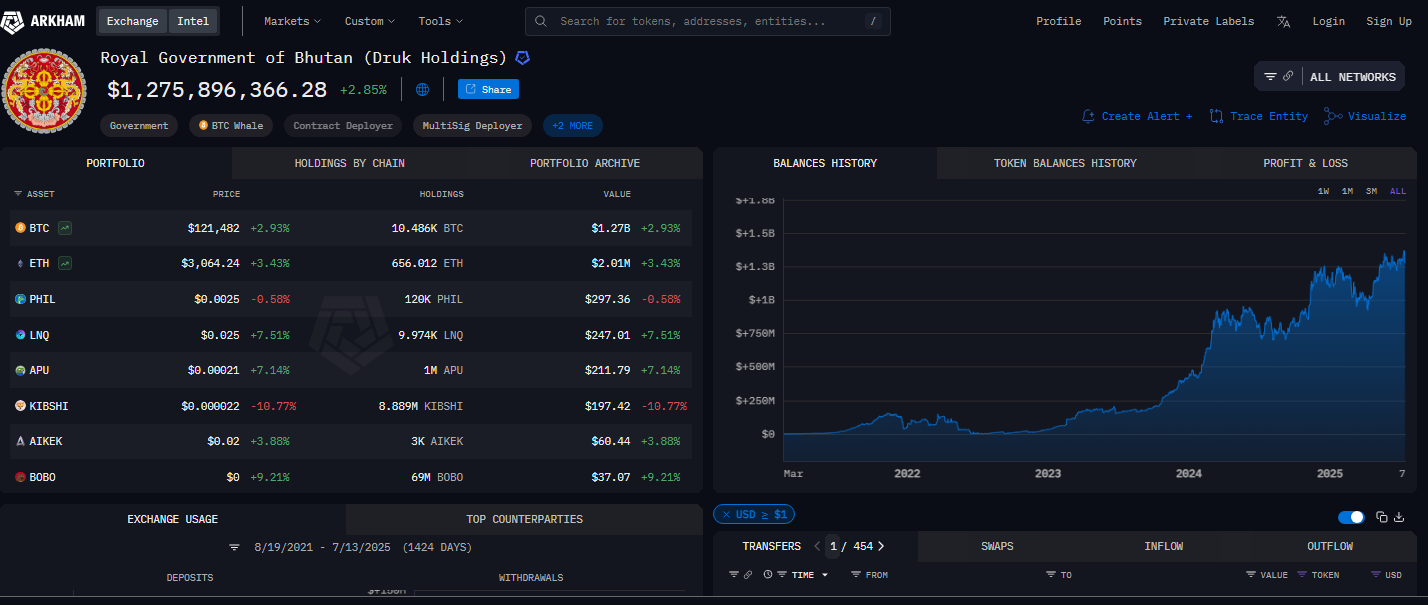1428x605 pixels.
Task: Click the date range filter icon under Exchange Usage
Action: point(234,548)
